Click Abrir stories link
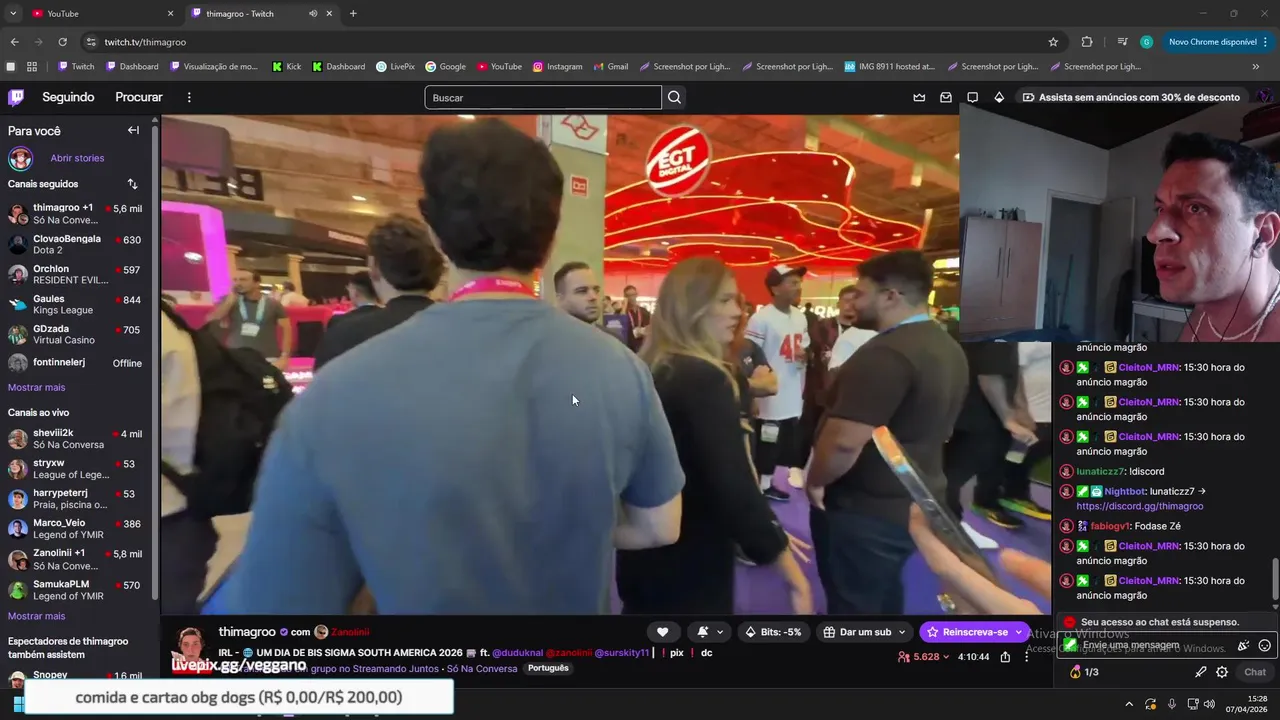The height and width of the screenshot is (720, 1280). click(77, 158)
